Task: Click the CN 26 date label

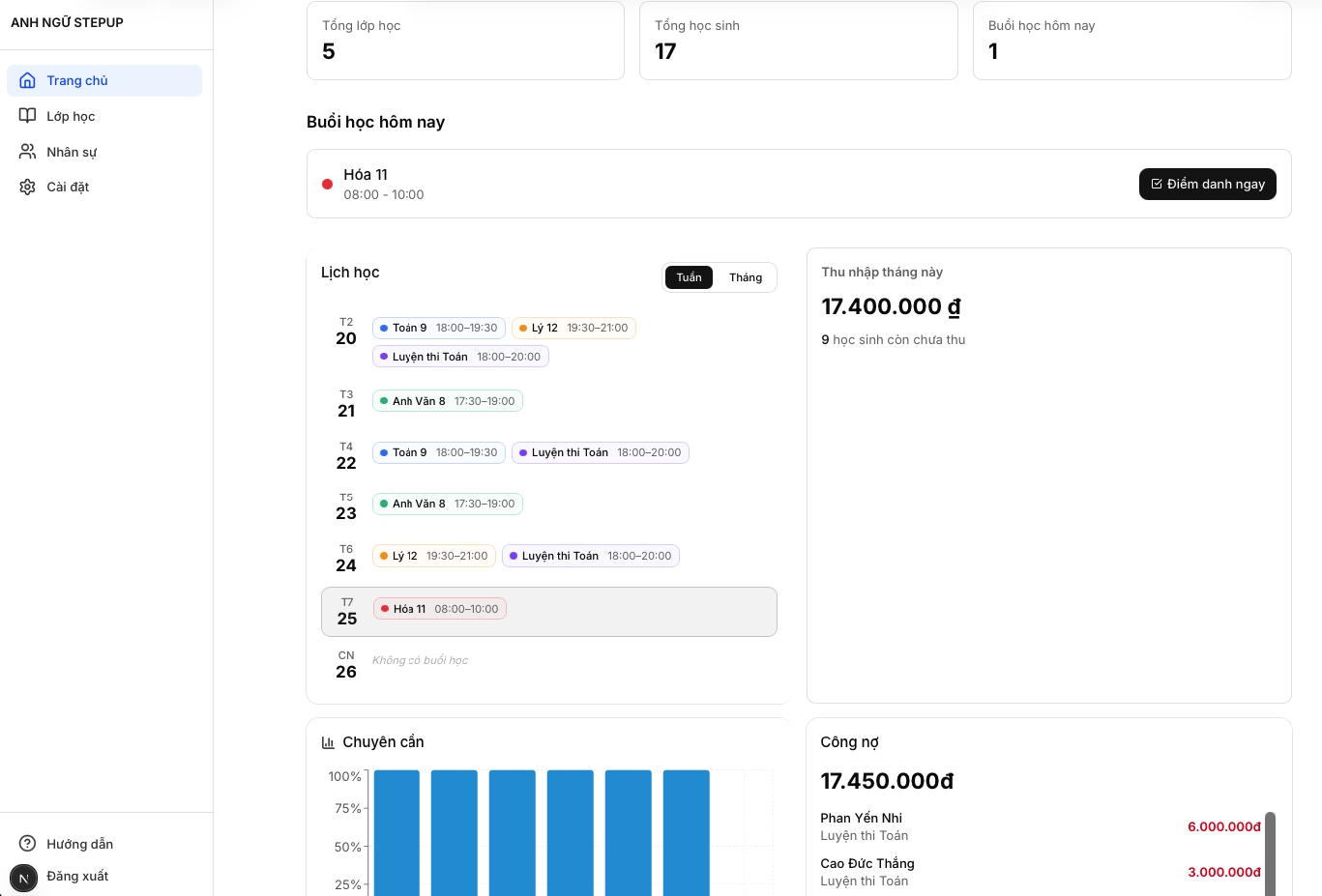Action: point(346,665)
